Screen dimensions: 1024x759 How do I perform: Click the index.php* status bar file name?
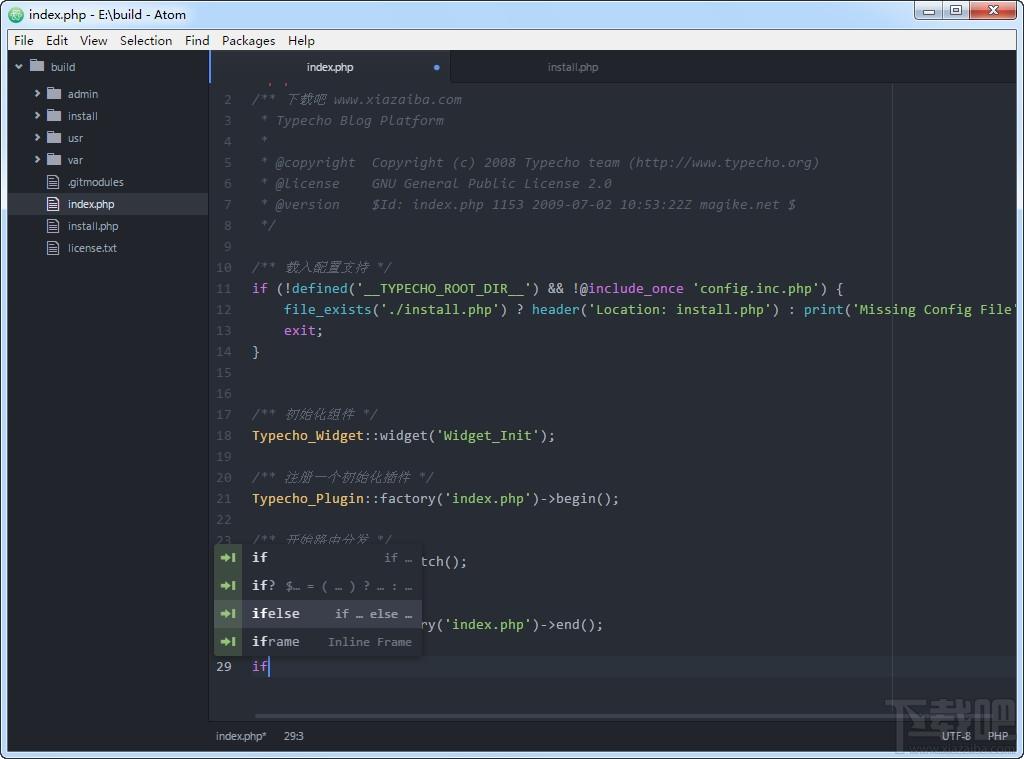pos(241,736)
